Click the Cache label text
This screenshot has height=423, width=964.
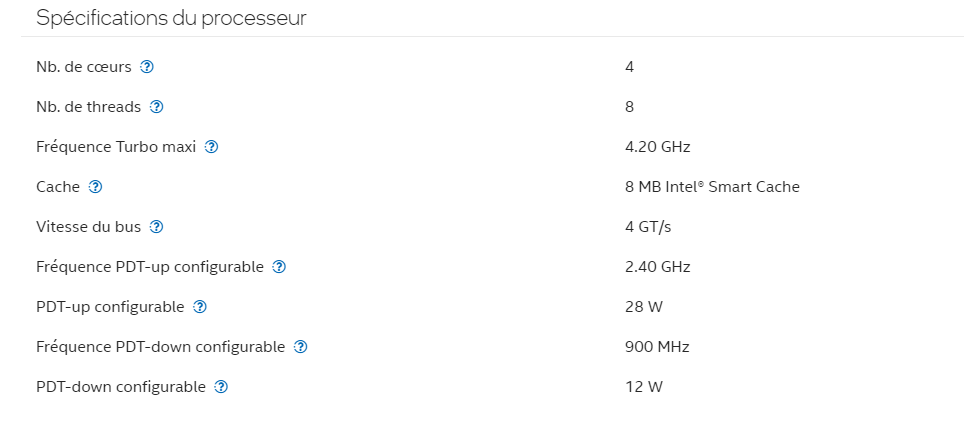click(57, 187)
